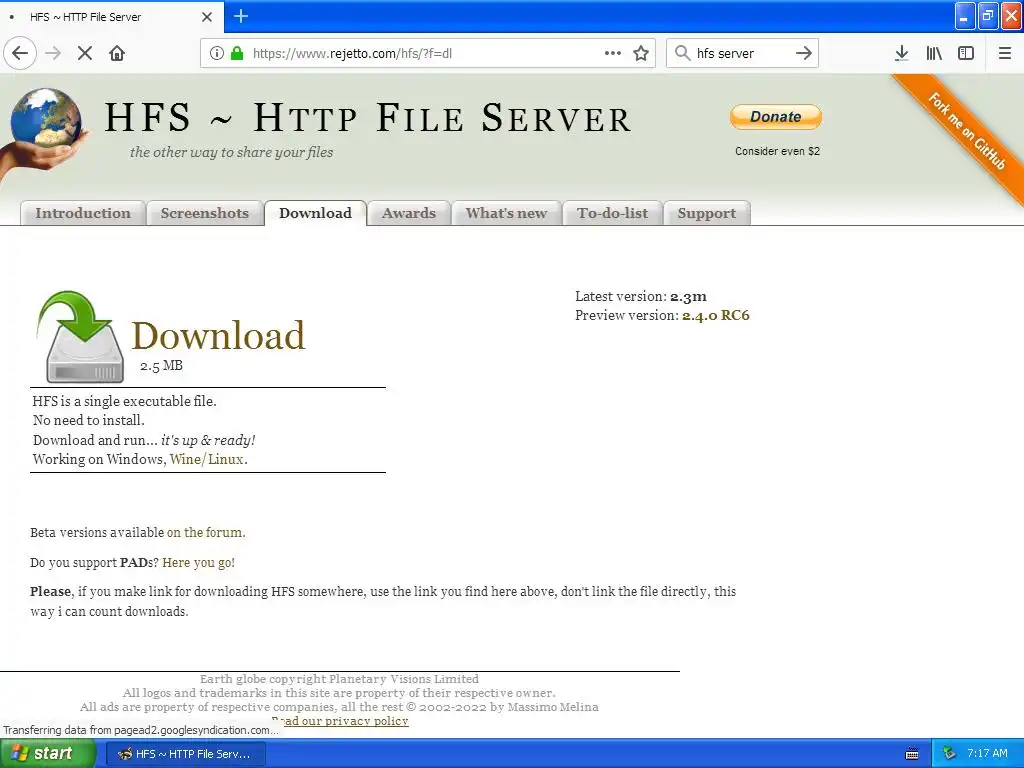Click the green download drive icon
This screenshot has height=768, width=1024.
(81, 336)
